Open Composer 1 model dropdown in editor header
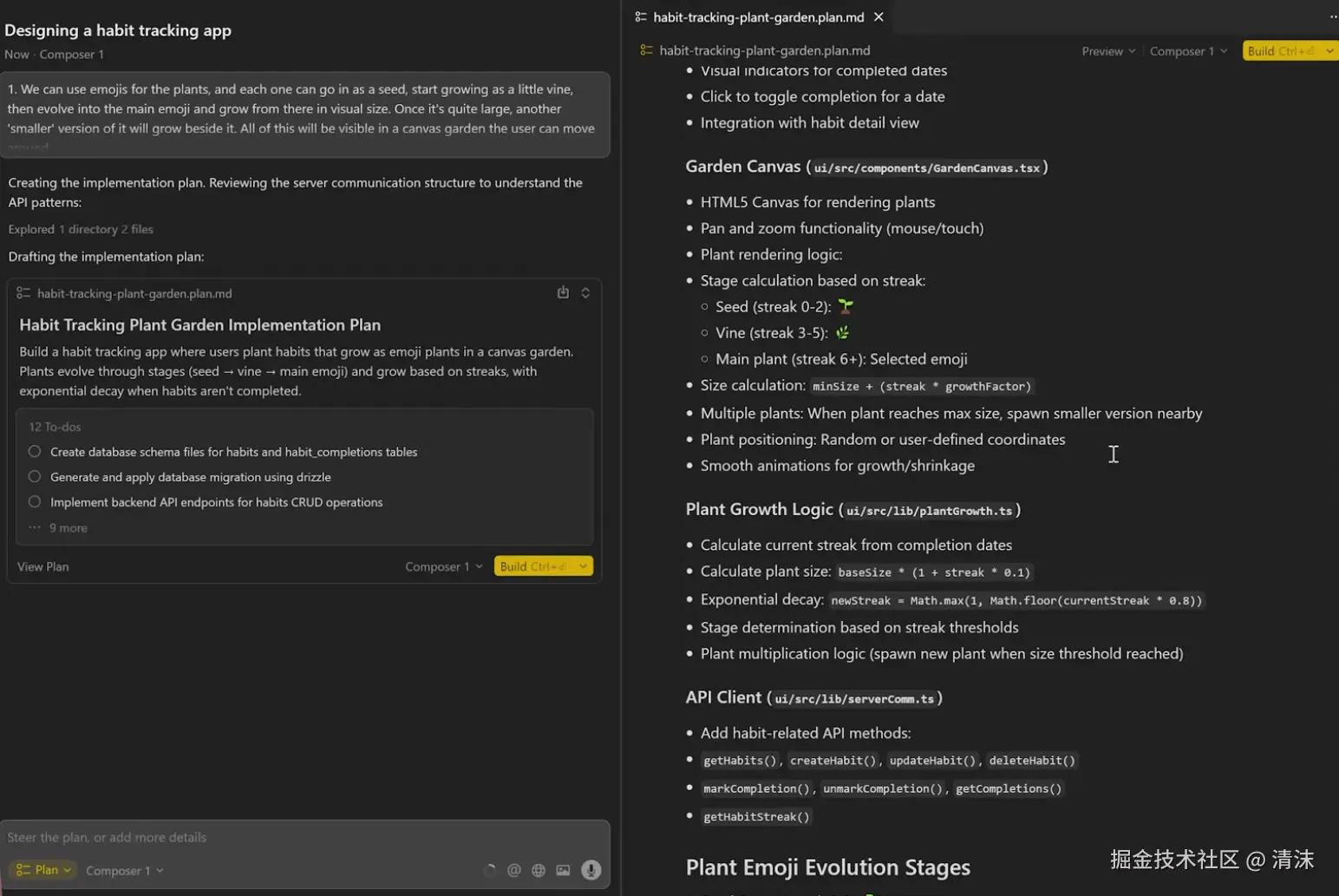The height and width of the screenshot is (896, 1339). (1187, 51)
